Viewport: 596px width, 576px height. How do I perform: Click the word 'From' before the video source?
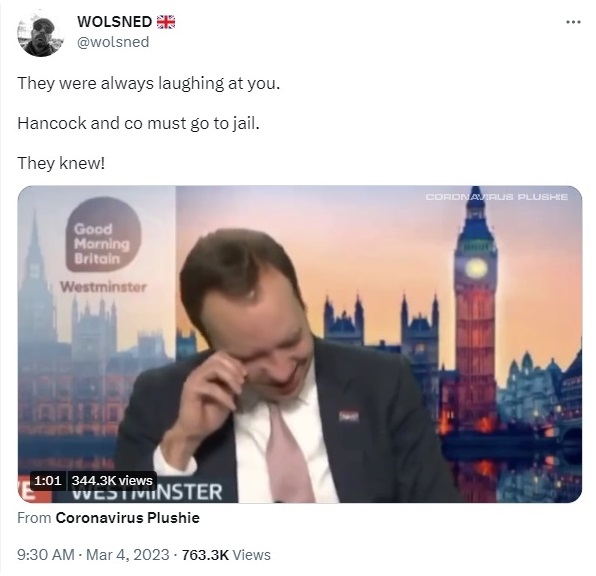click(x=34, y=518)
